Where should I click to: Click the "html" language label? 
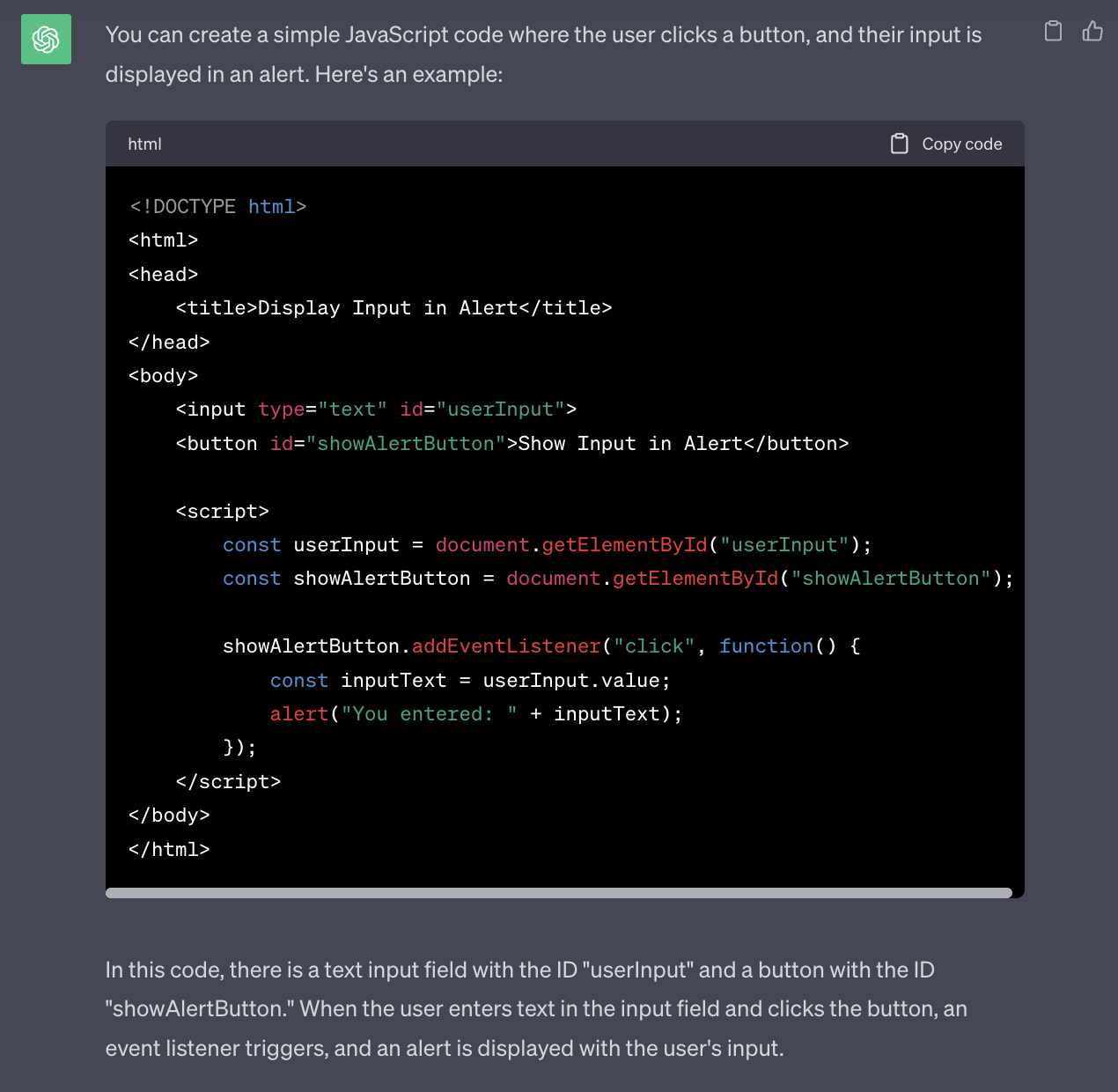pyautogui.click(x=144, y=144)
